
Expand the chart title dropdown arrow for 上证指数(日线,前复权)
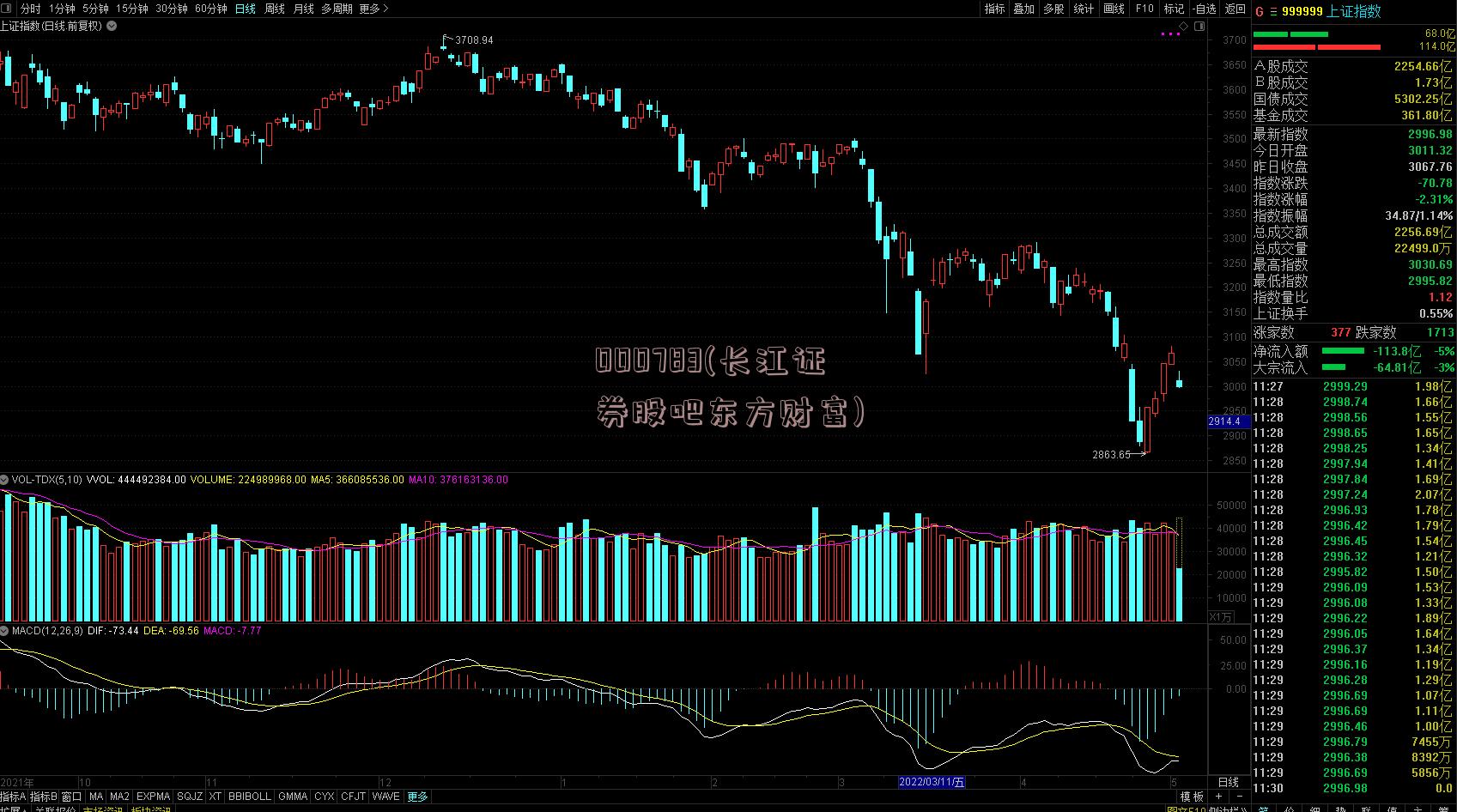point(112,26)
